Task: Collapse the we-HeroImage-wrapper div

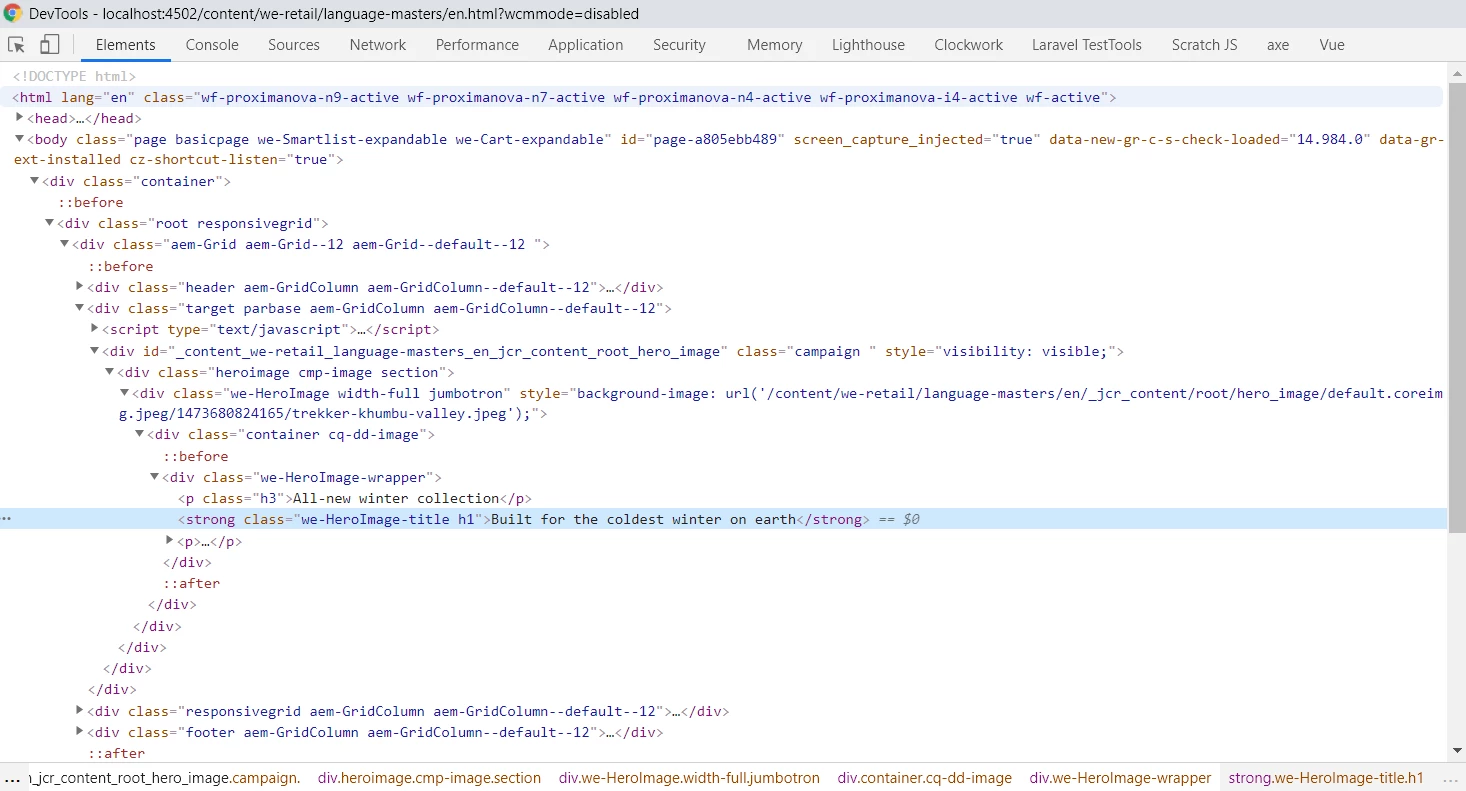Action: pos(155,478)
